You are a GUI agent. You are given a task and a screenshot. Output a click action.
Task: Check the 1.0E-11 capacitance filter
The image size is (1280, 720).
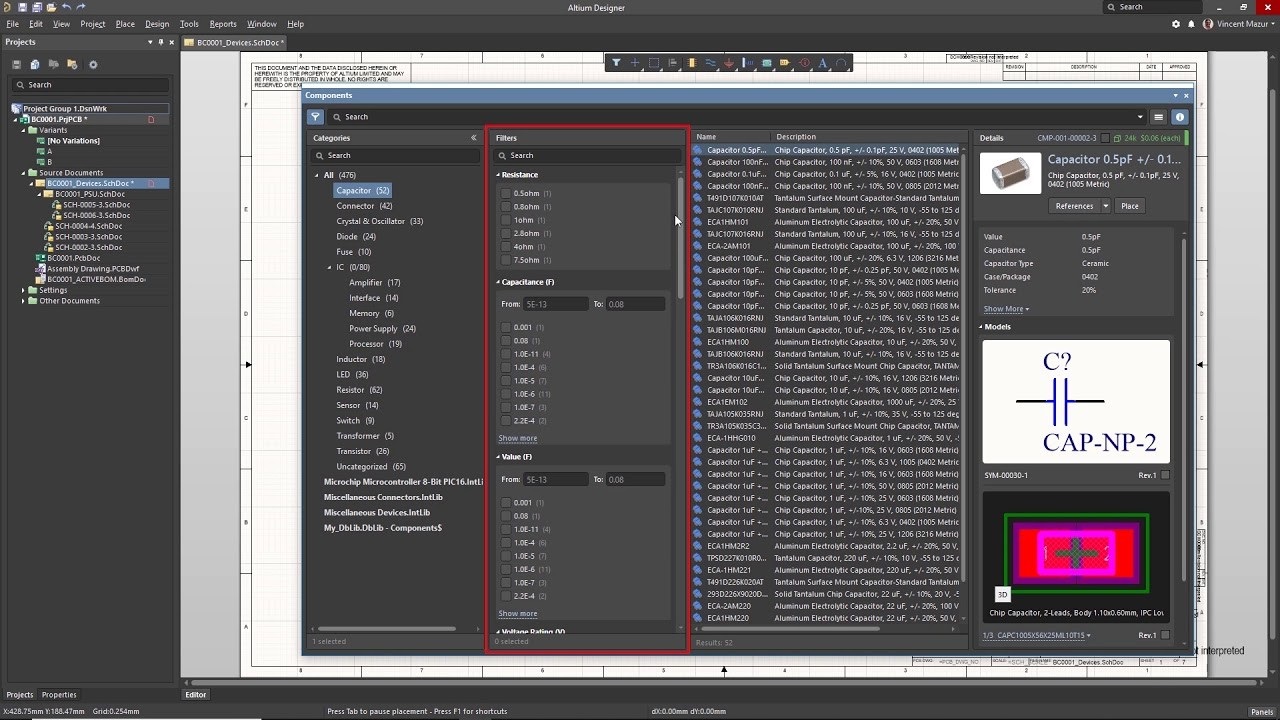506,354
